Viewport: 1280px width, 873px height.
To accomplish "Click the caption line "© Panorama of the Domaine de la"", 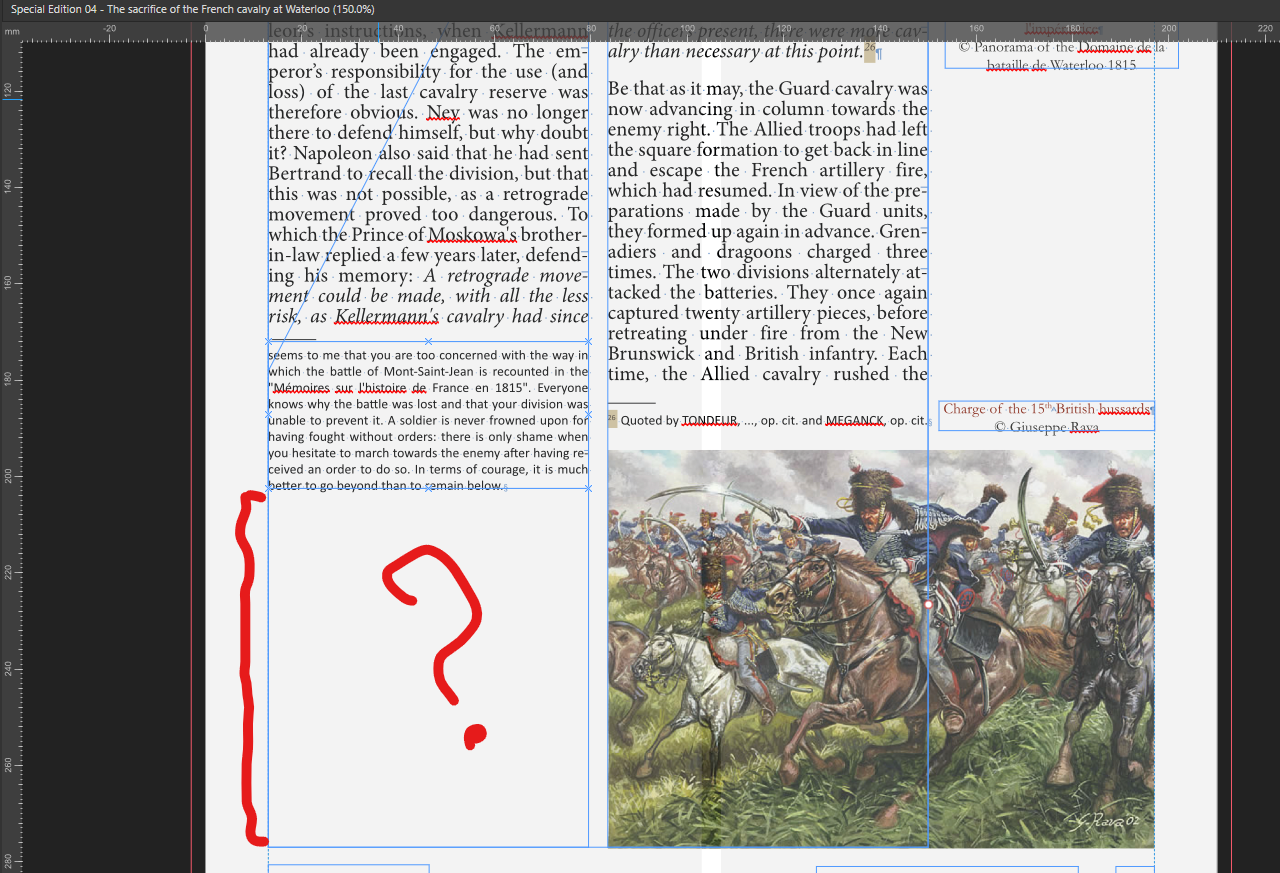I will [x=1062, y=47].
